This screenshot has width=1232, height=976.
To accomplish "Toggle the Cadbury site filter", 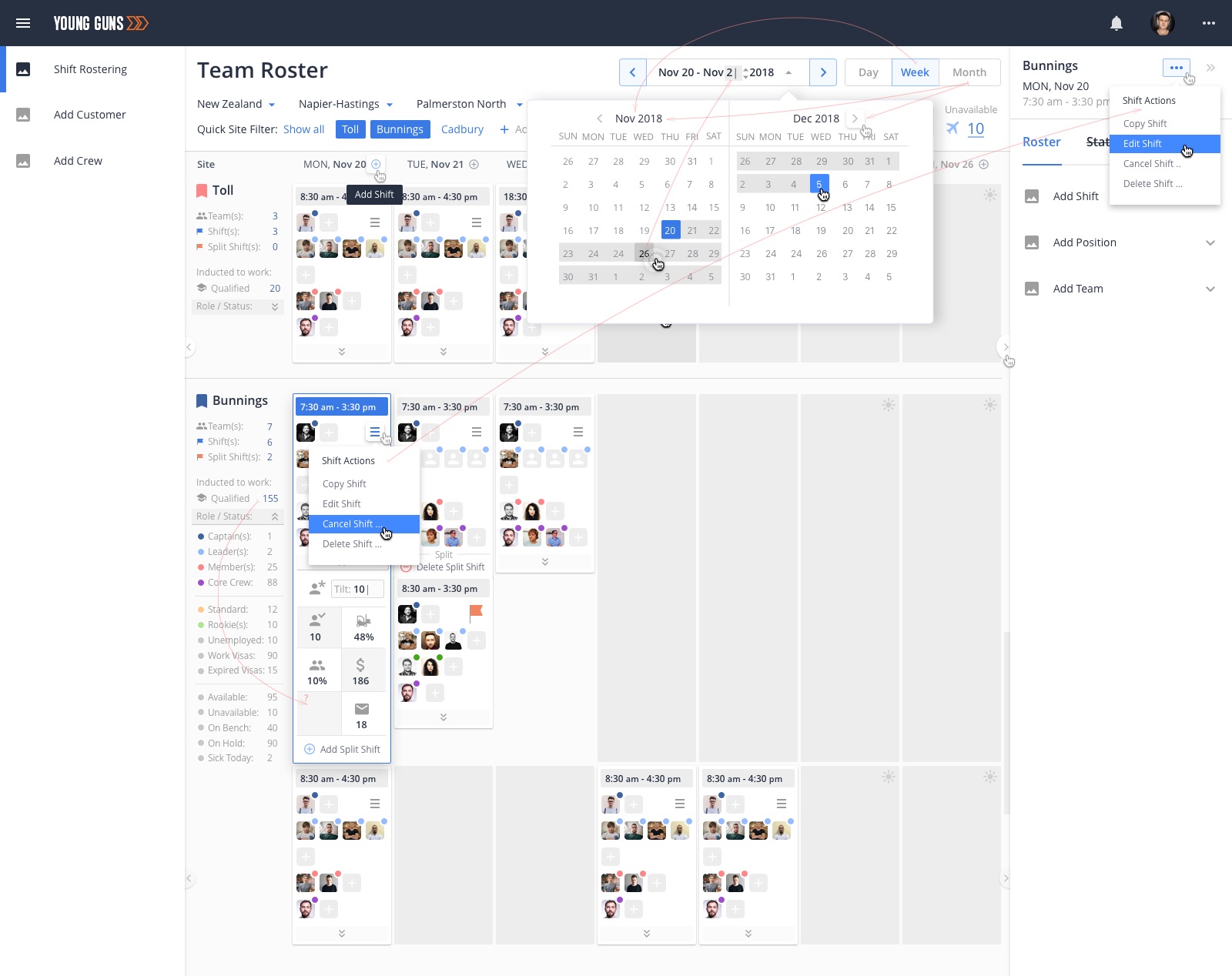I will tap(462, 129).
